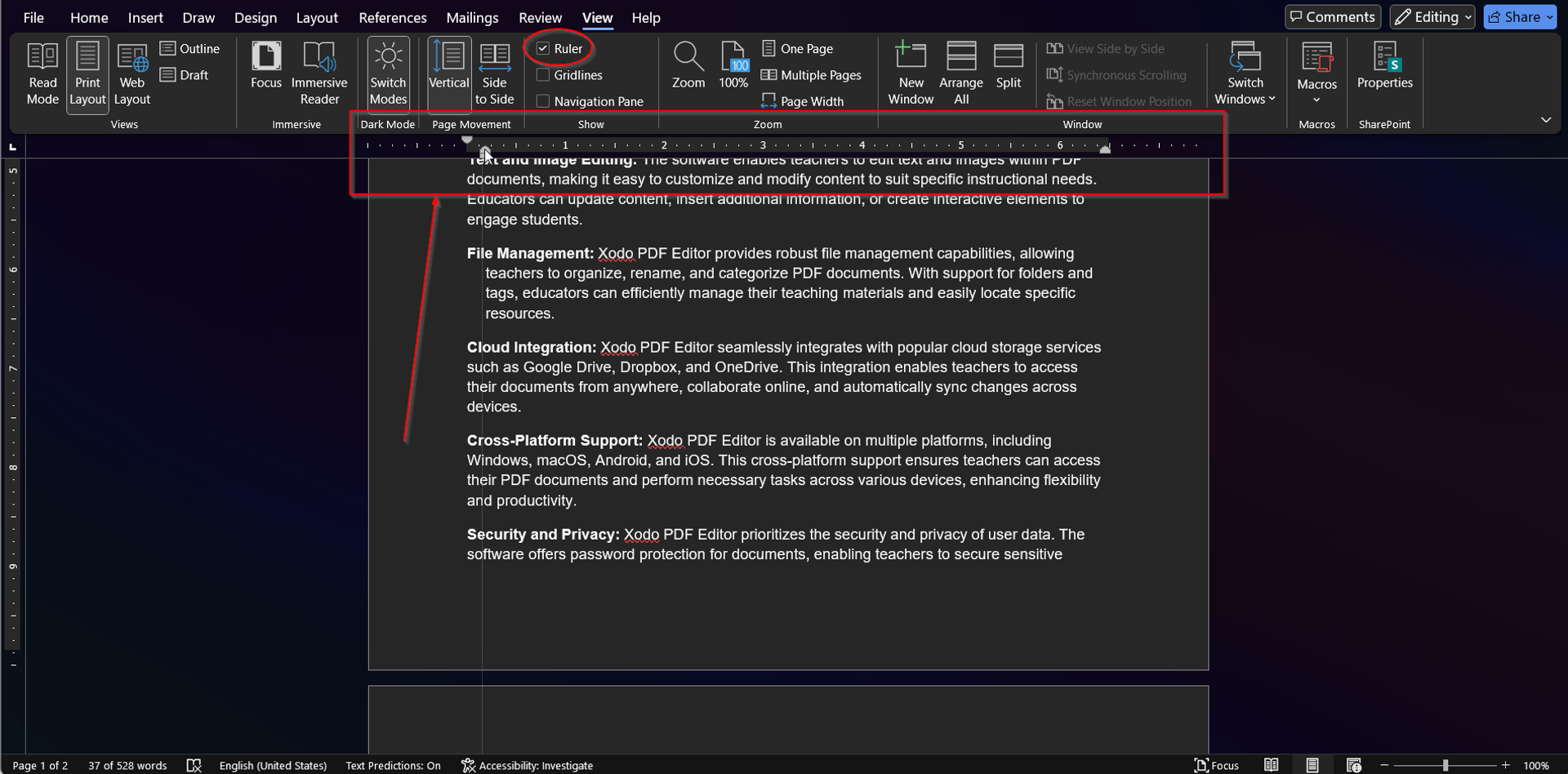Viewport: 1568px width, 774px height.
Task: Open Immersive Reader
Action: (x=319, y=74)
